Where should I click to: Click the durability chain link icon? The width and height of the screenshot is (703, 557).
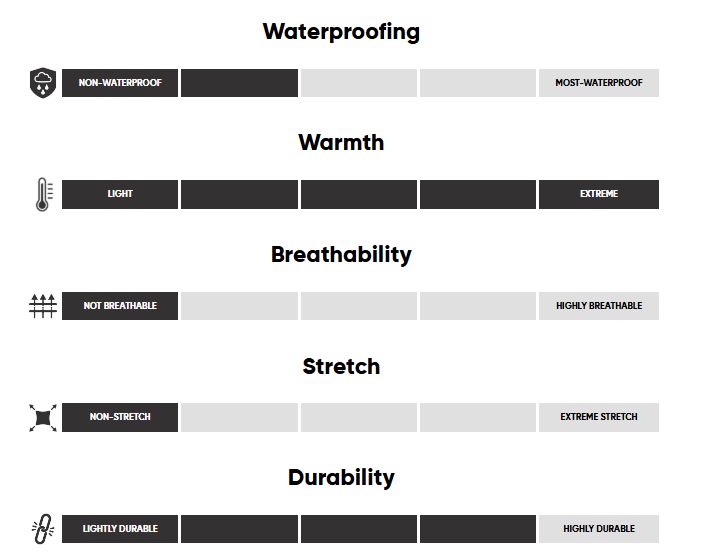click(42, 529)
